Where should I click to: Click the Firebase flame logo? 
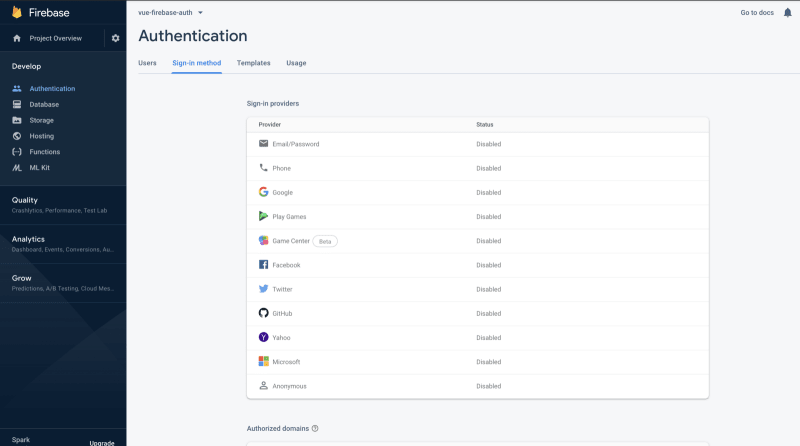(17, 12)
